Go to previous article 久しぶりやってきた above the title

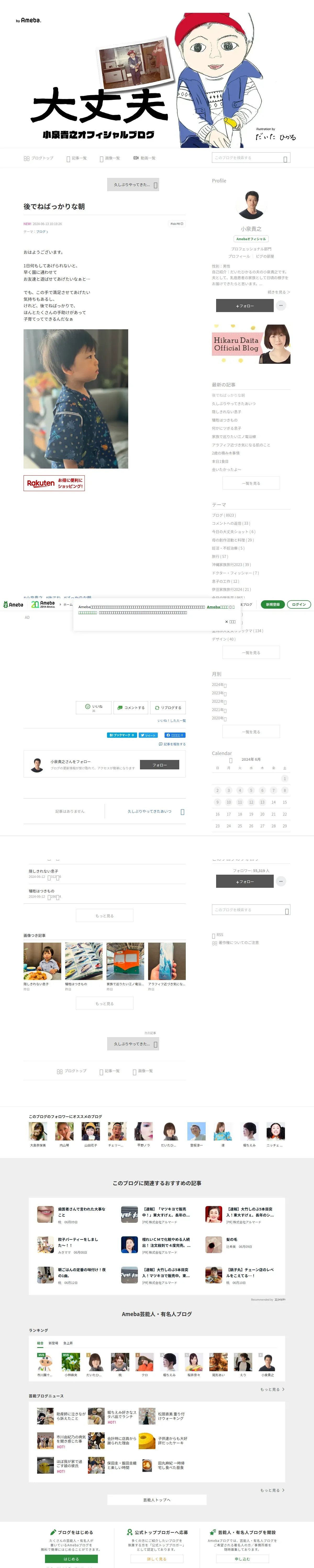133,185
